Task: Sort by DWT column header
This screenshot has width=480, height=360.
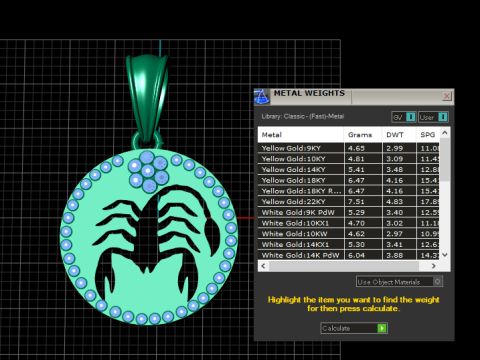Action: (x=399, y=135)
